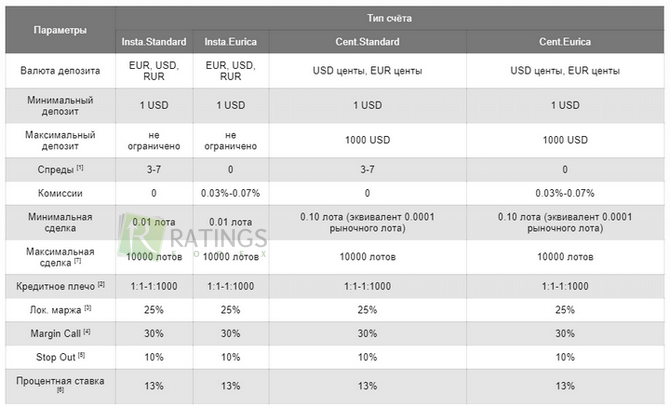Click the Комиссии row label
Image resolution: width=670 pixels, height=408 pixels.
[x=60, y=190]
